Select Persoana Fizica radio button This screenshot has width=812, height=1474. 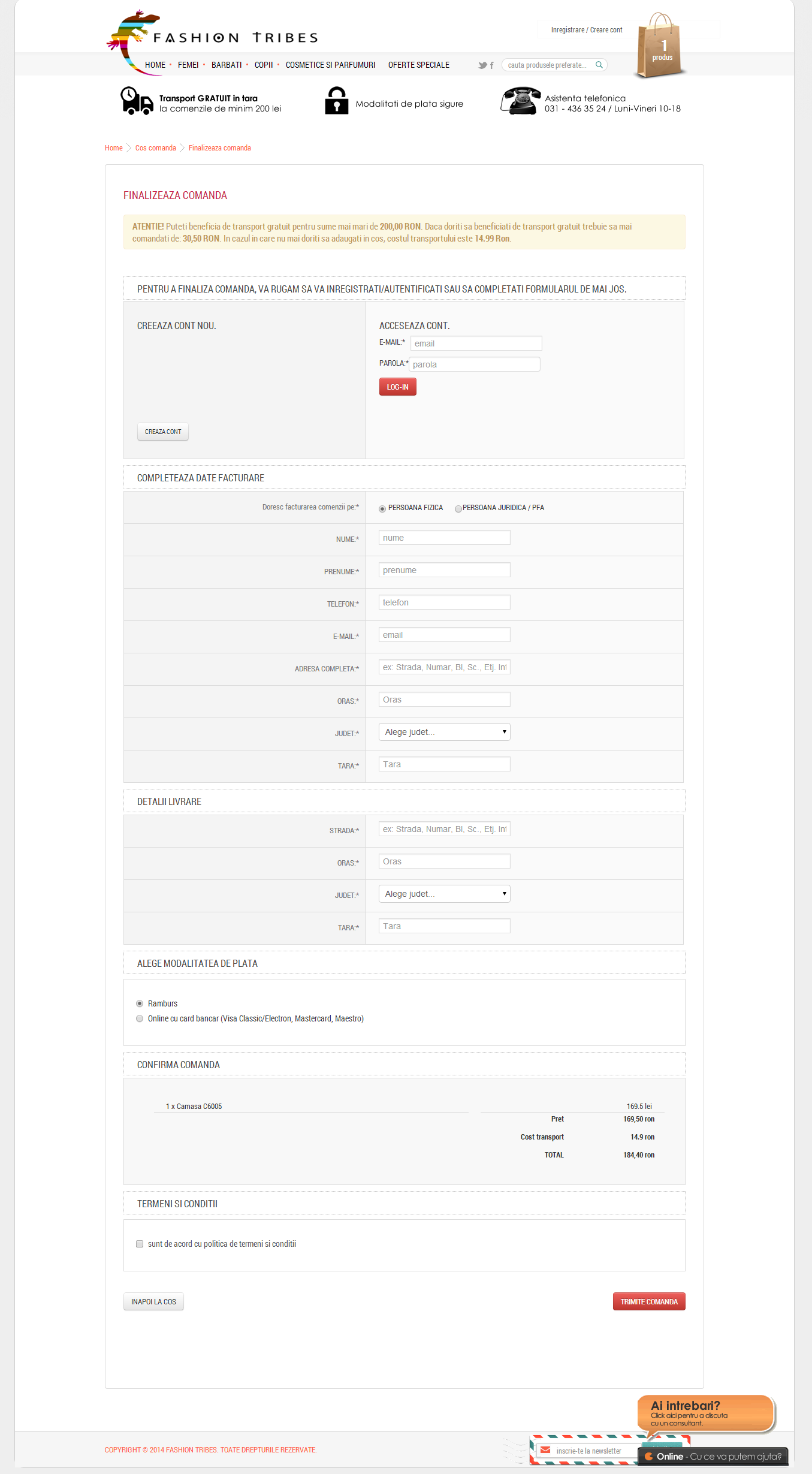click(x=382, y=508)
